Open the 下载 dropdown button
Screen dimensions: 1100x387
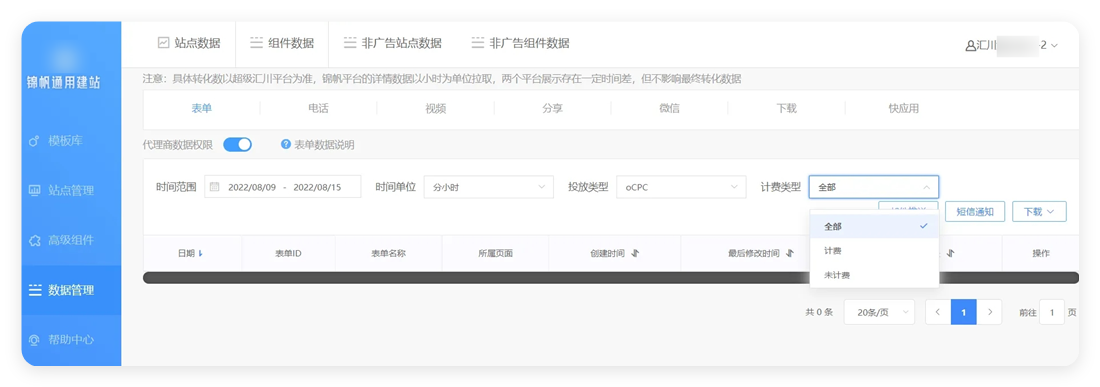(1039, 212)
